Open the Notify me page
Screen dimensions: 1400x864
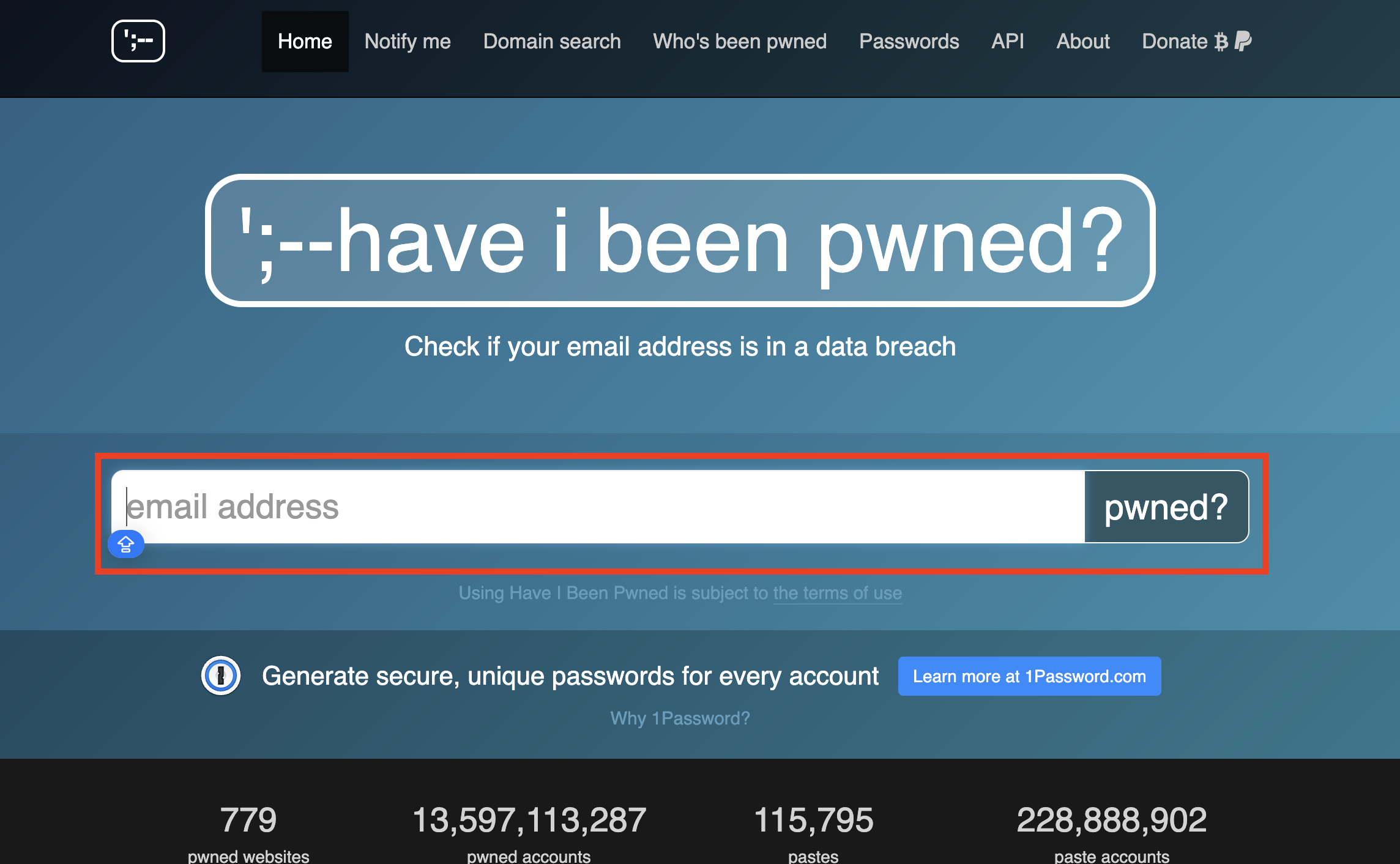click(x=408, y=41)
